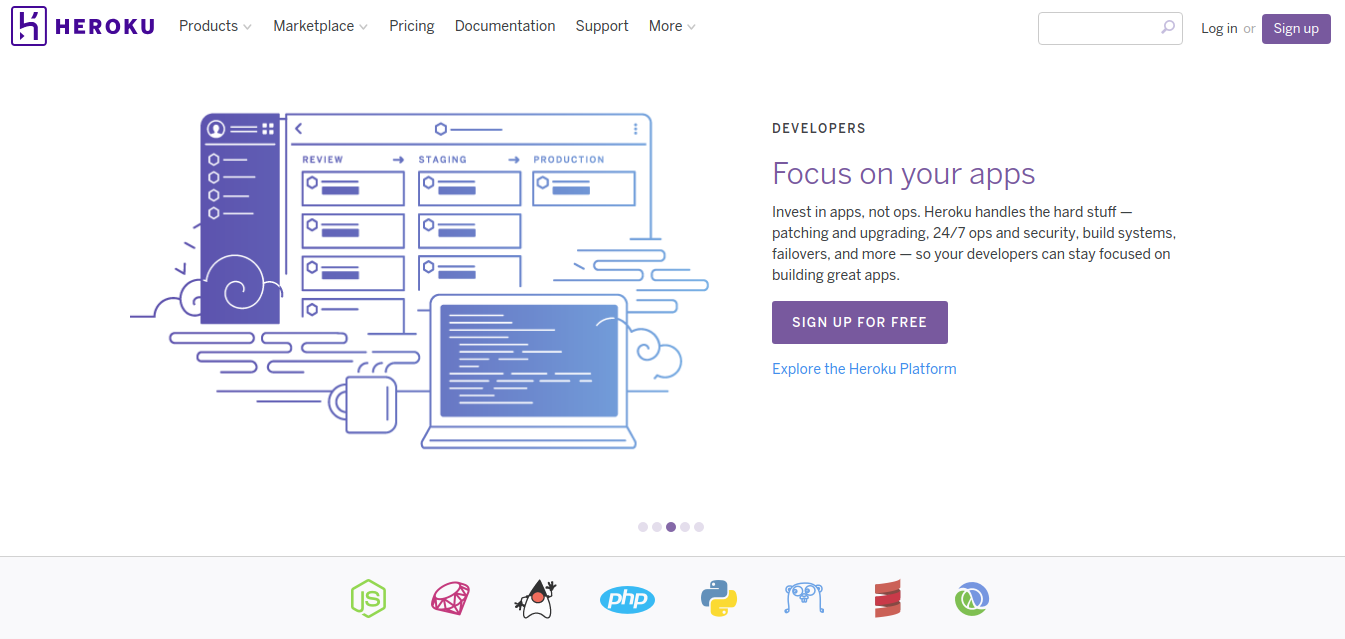Expand the Products menu
Screen dimensions: 1345x639
coord(215,26)
